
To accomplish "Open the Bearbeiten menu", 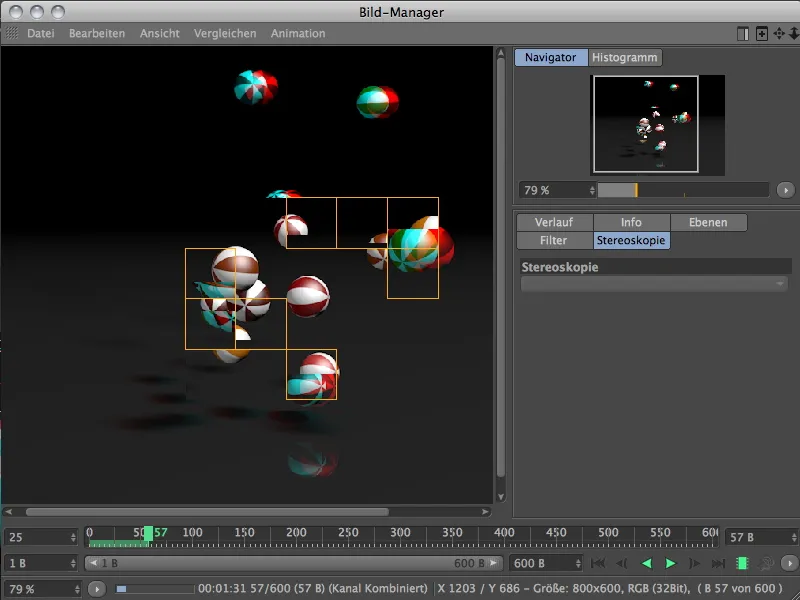I will (97, 34).
